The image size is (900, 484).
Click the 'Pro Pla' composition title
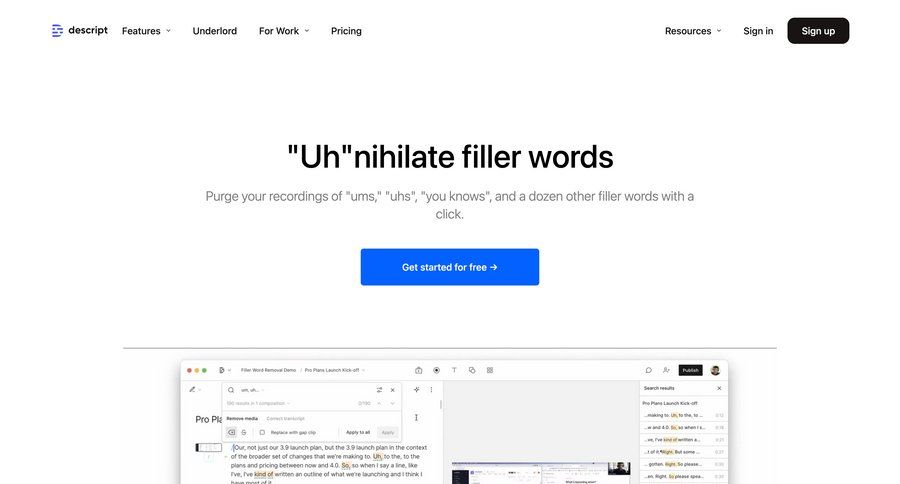208,420
